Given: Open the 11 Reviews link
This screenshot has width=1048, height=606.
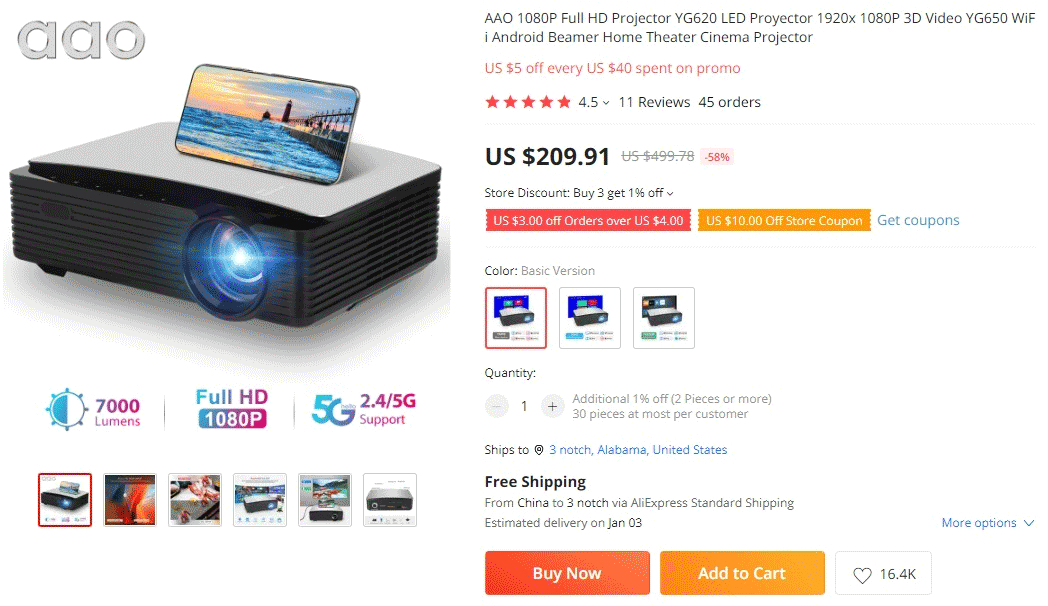Looking at the screenshot, I should [654, 102].
